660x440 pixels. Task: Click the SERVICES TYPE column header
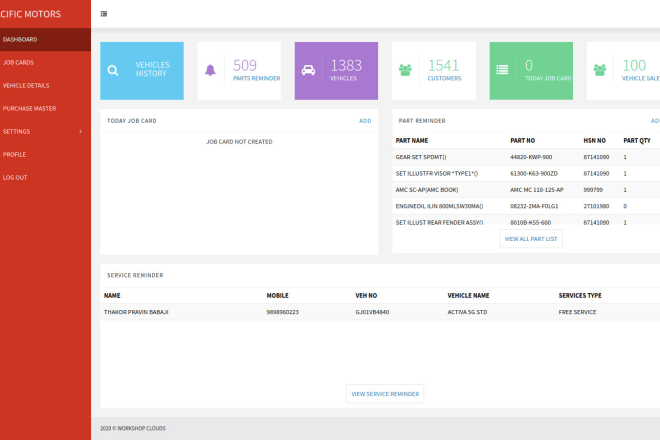580,296
